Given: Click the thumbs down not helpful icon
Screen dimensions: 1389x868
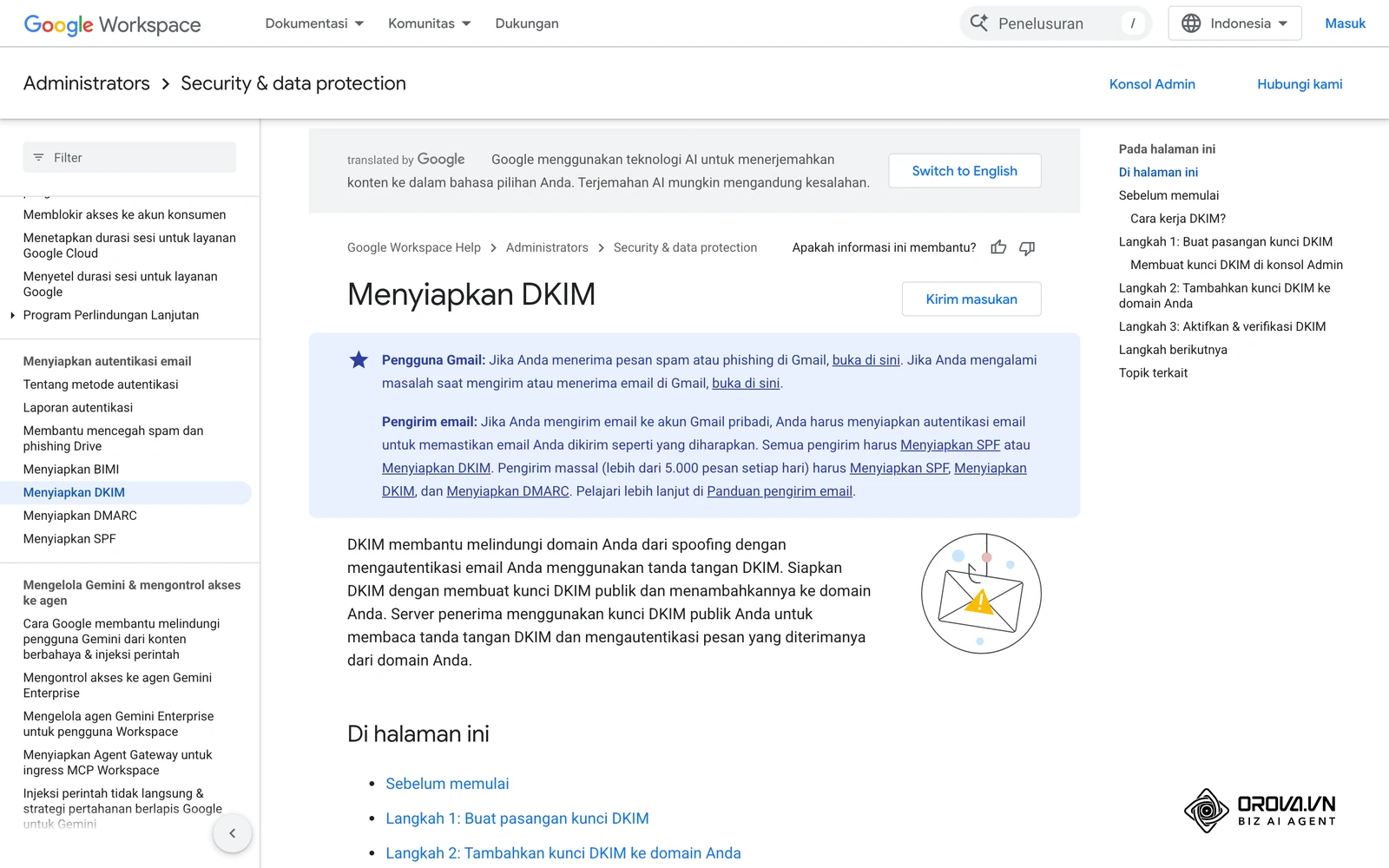Looking at the screenshot, I should [x=1027, y=247].
